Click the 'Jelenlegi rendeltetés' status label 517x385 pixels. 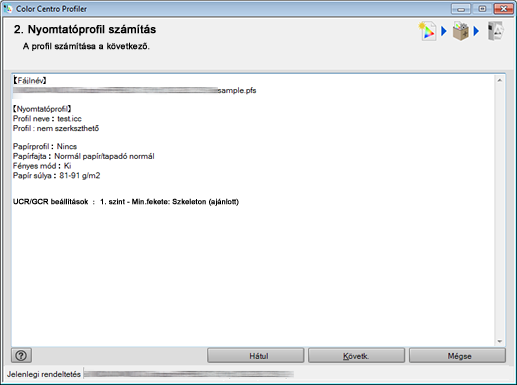point(44,374)
